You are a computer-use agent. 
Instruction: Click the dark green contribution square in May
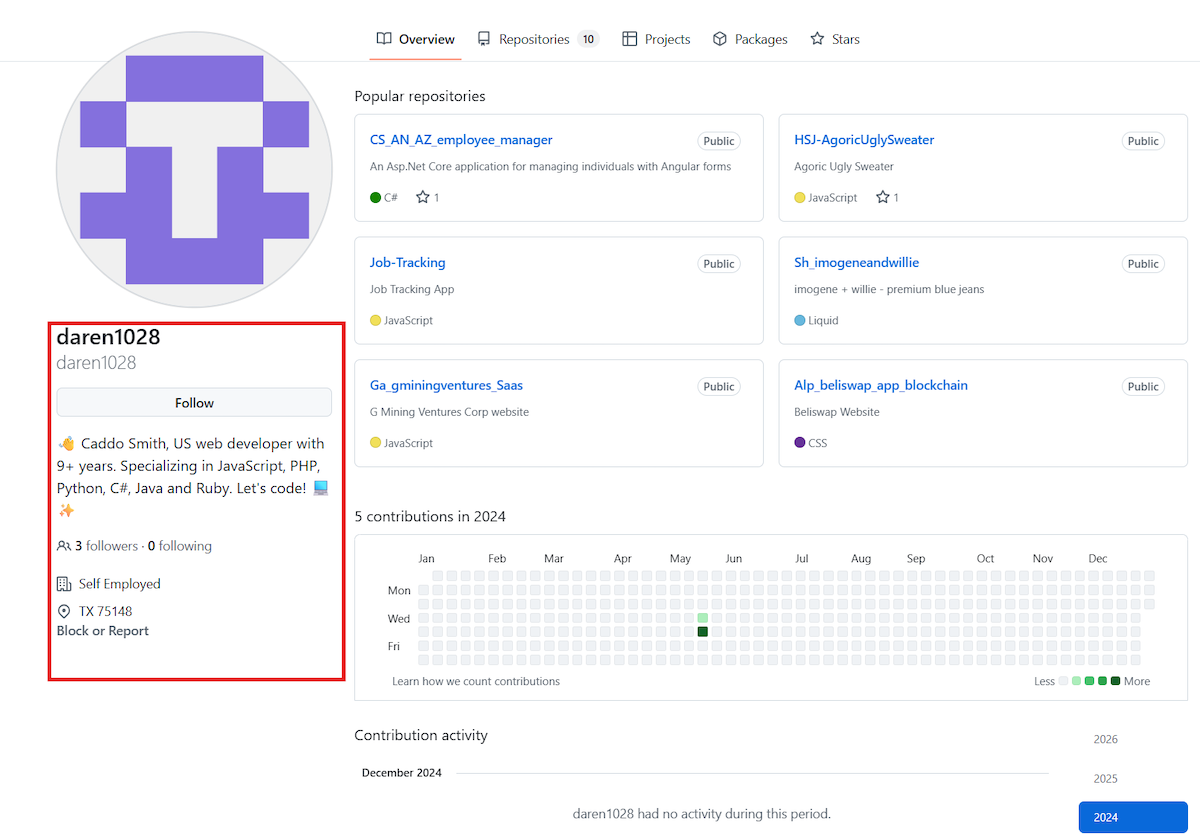pyautogui.click(x=703, y=632)
